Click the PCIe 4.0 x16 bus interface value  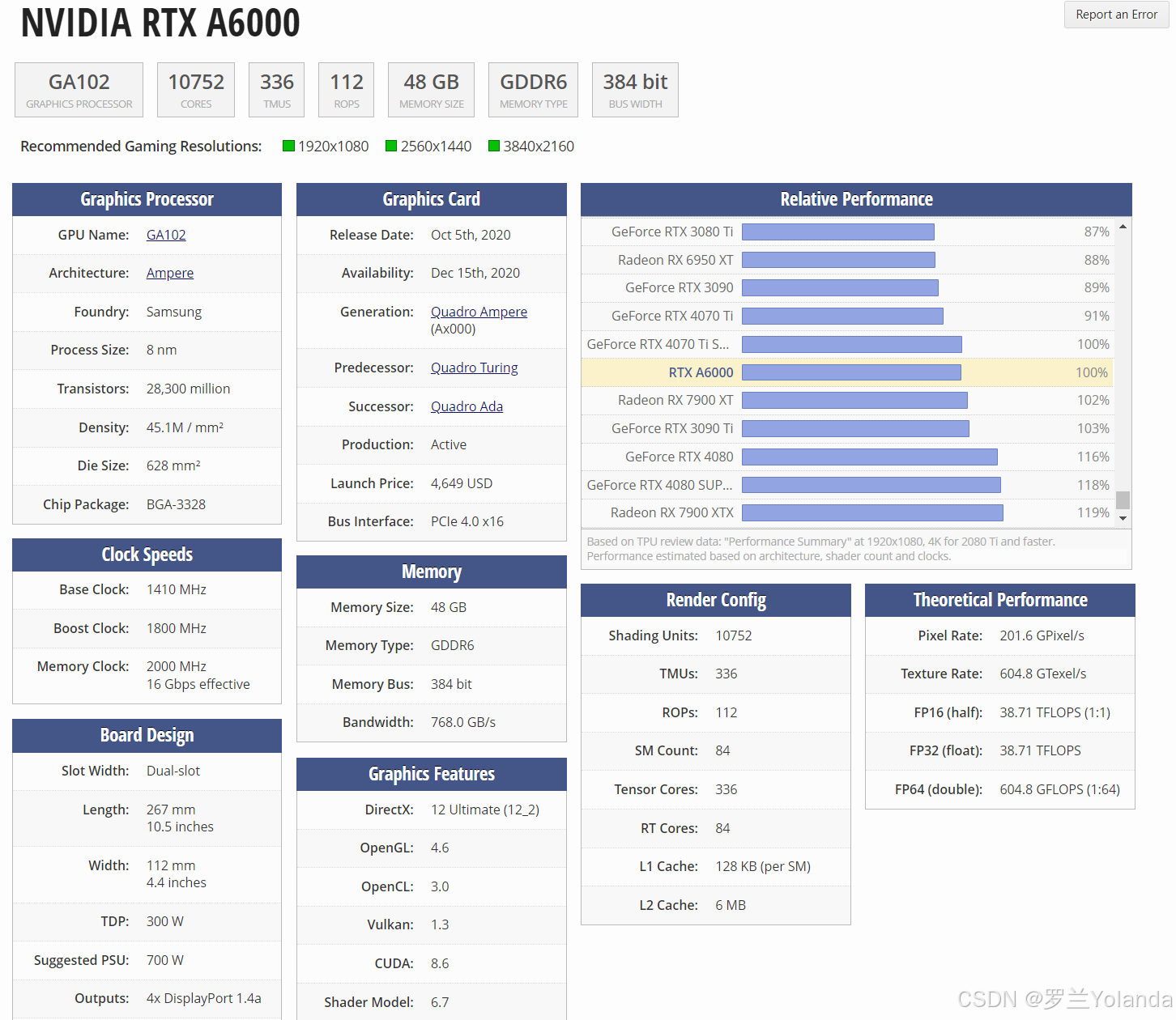pyautogui.click(x=467, y=521)
